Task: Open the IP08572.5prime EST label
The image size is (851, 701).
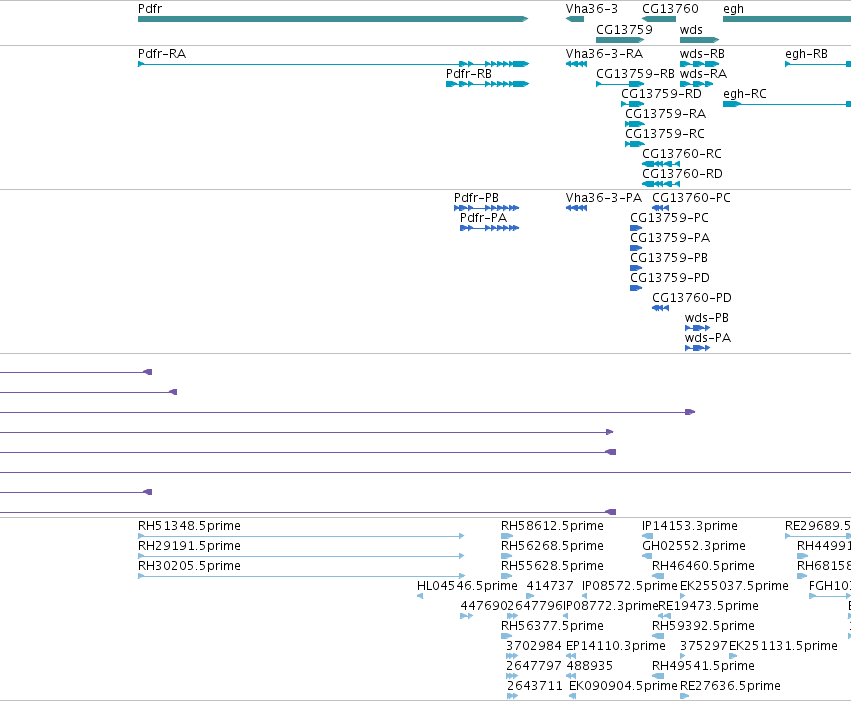Action: pyautogui.click(x=630, y=587)
